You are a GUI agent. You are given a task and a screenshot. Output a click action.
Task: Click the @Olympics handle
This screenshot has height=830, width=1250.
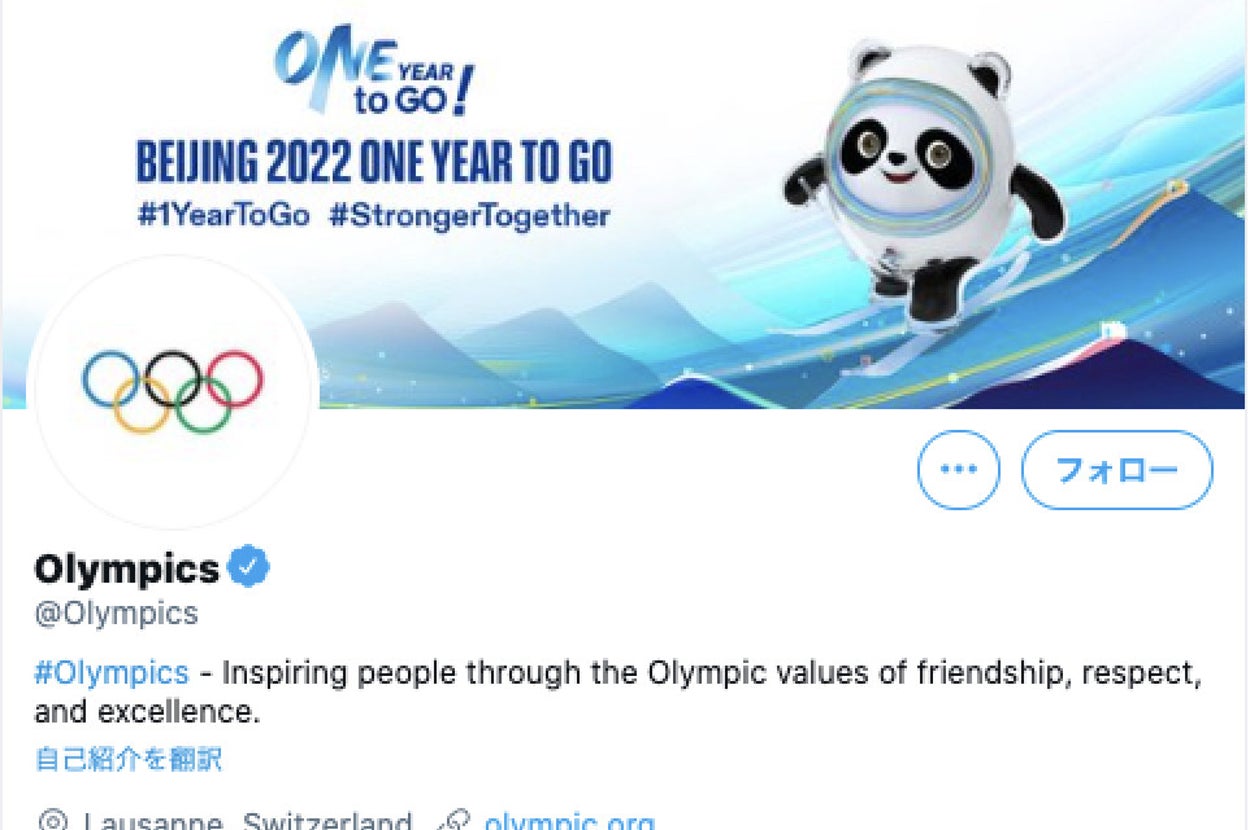coord(116,612)
